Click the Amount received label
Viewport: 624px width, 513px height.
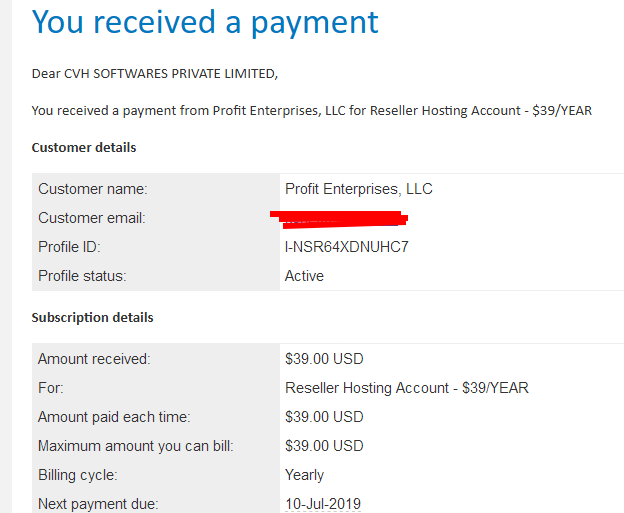point(94,359)
